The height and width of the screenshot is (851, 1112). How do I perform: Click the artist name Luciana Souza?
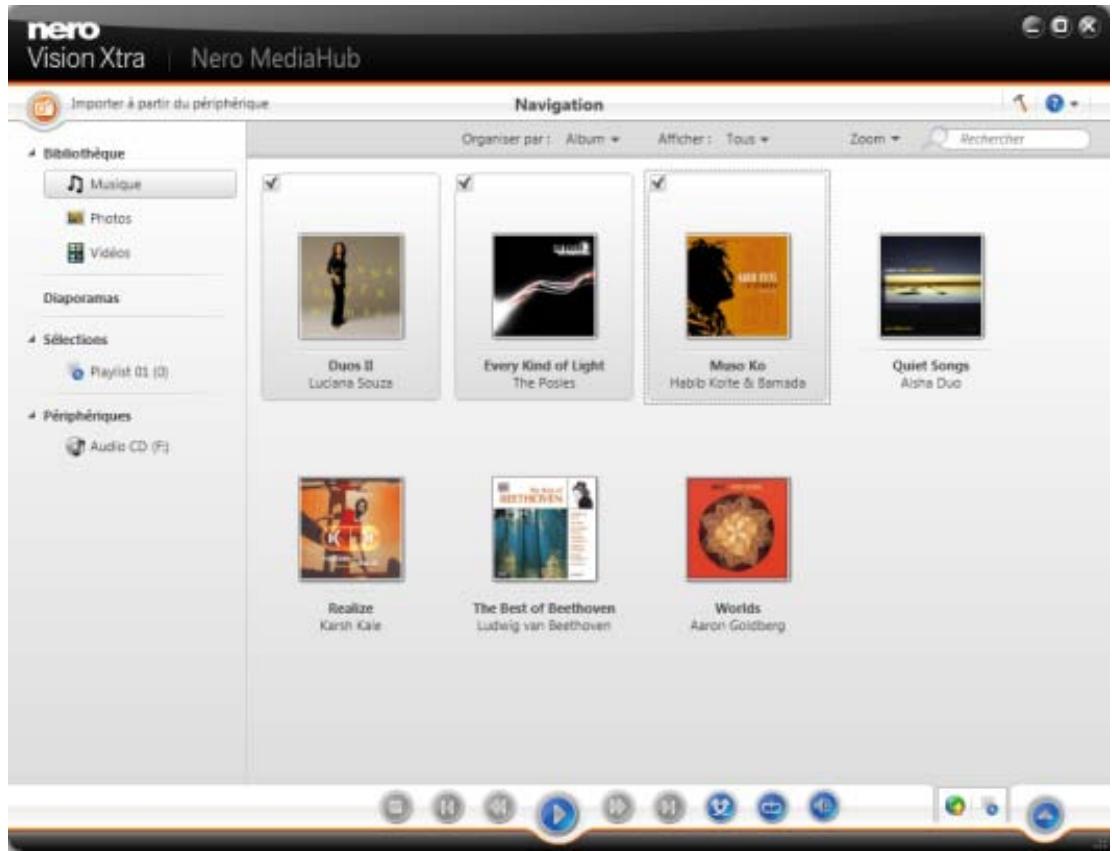point(350,383)
